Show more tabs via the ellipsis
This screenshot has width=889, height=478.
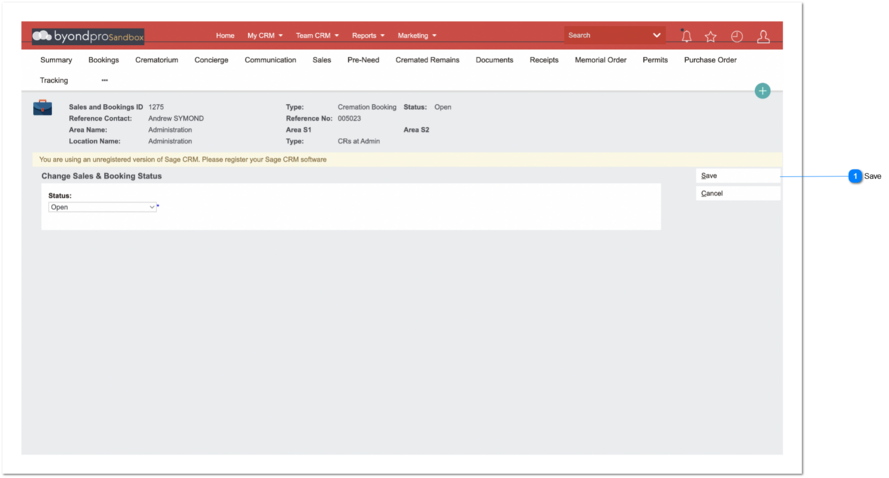104,81
